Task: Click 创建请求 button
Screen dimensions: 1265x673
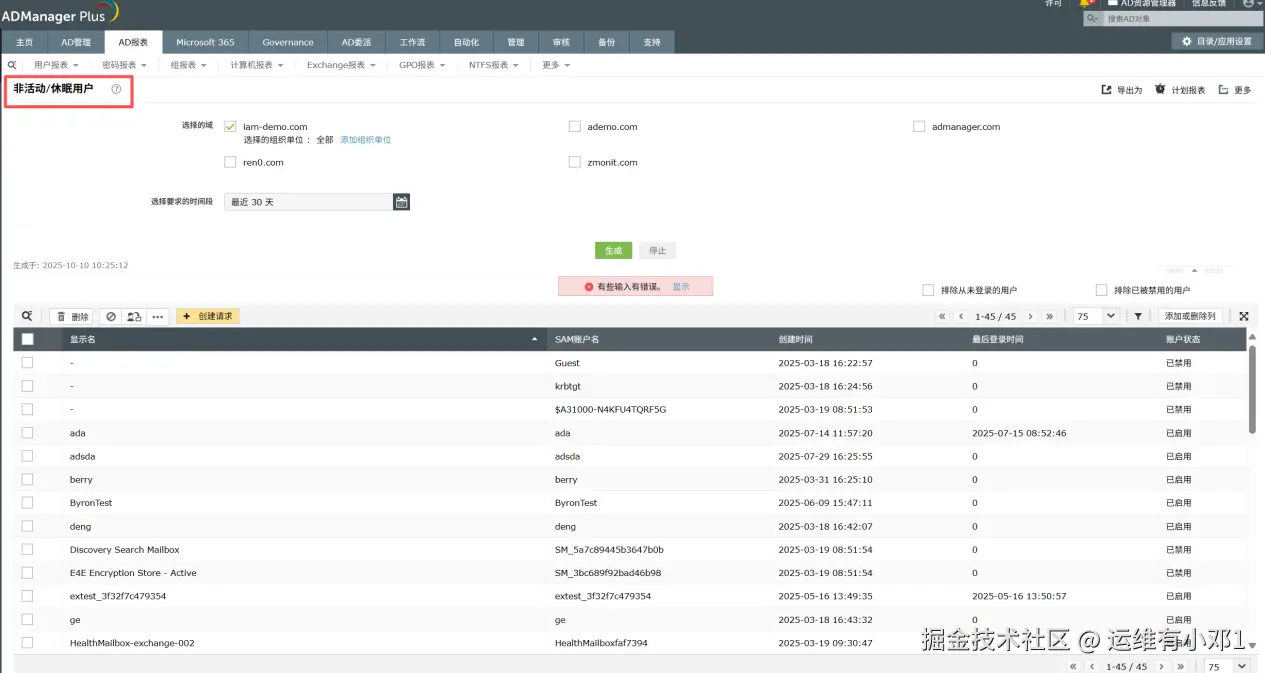Action: [208, 316]
